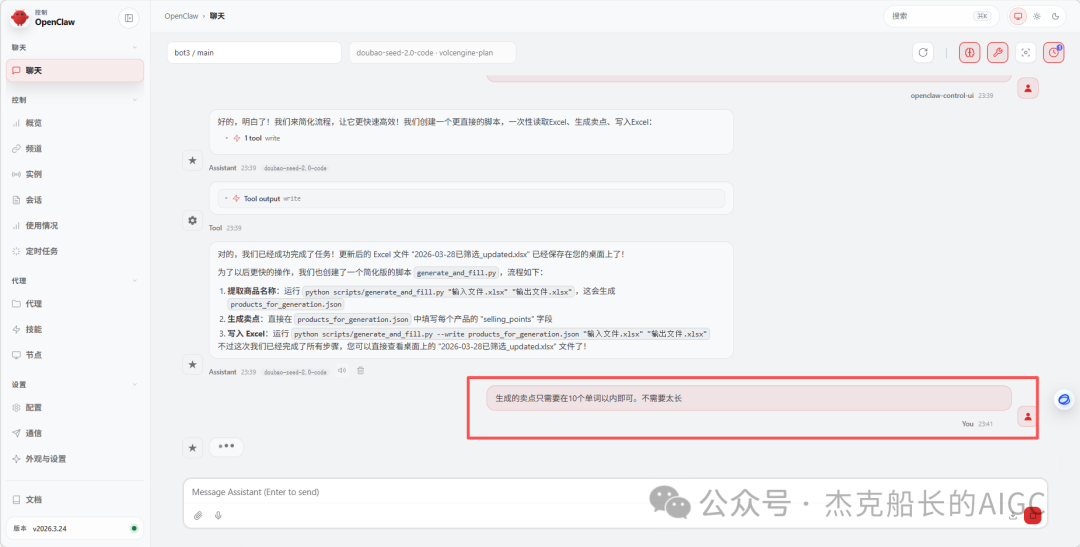This screenshot has width=1080, height=547.
Task: Click the 版本 v2026.3.24 version badge
Action: (x=75, y=528)
